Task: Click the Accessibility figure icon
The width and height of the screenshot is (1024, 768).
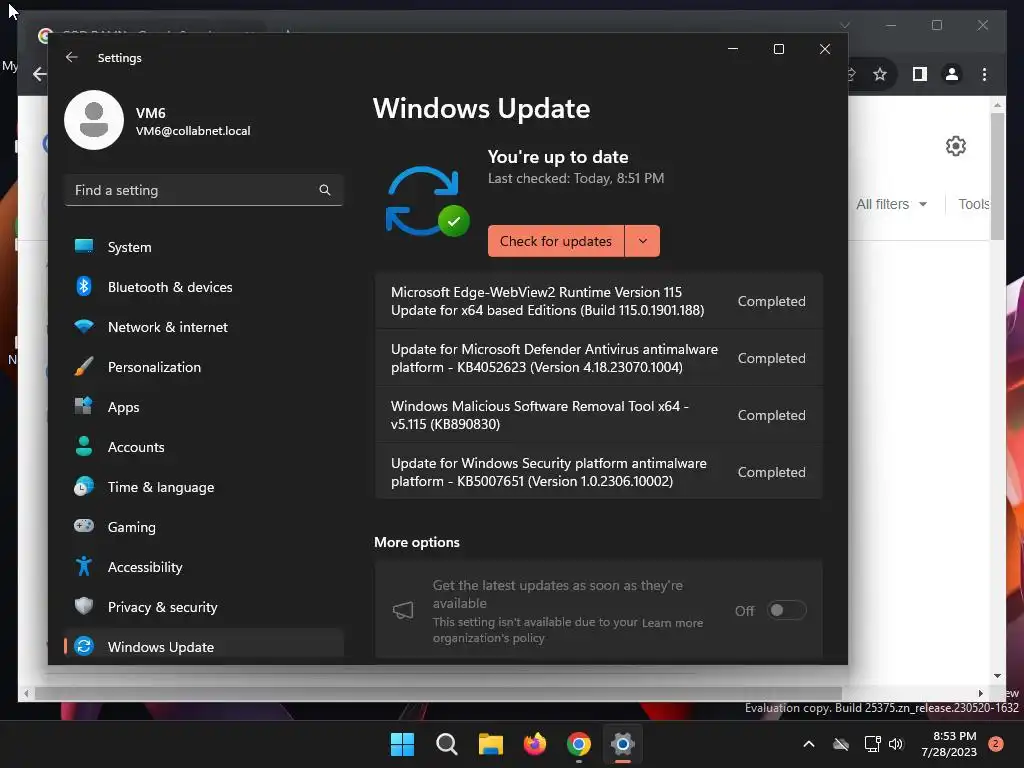Action: point(84,566)
